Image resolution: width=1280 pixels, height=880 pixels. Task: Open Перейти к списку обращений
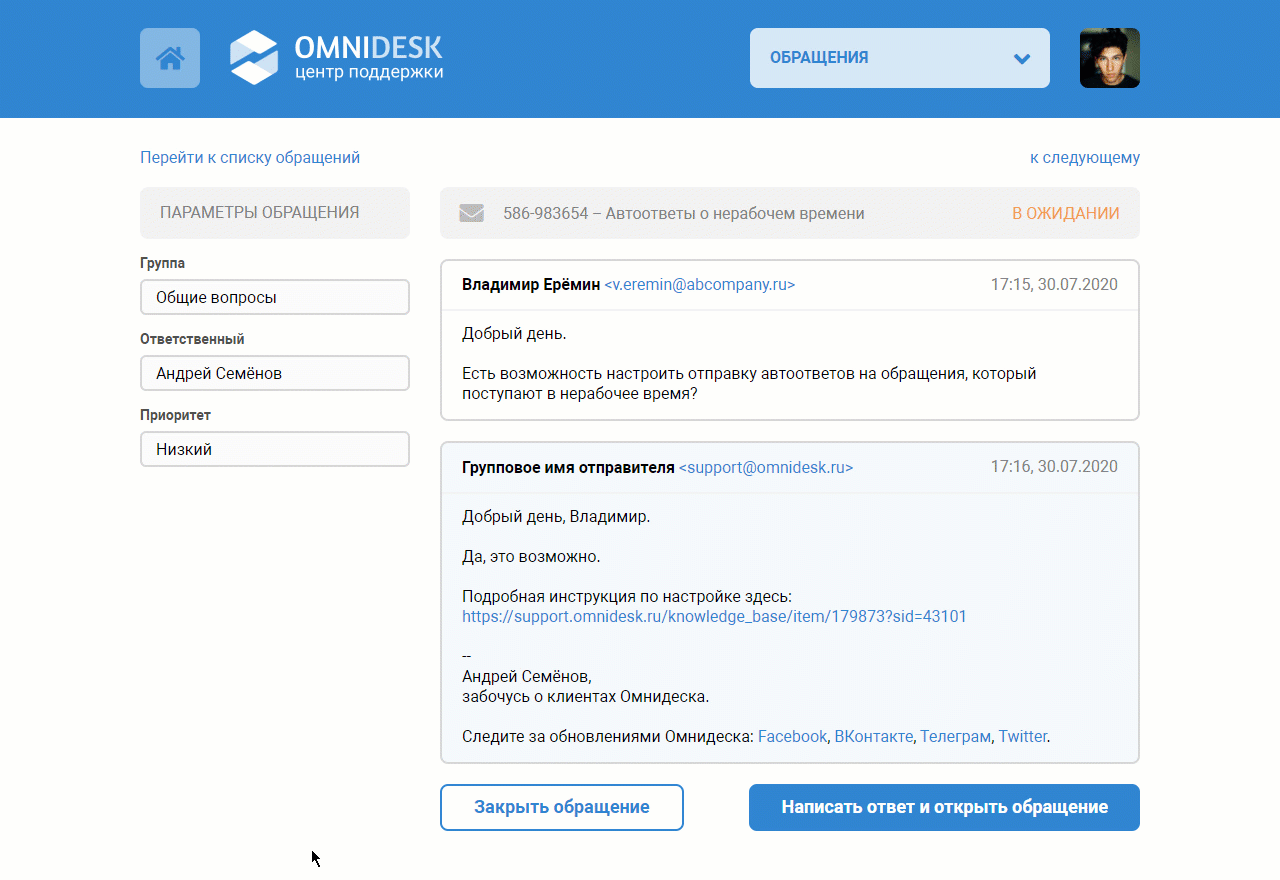249,157
